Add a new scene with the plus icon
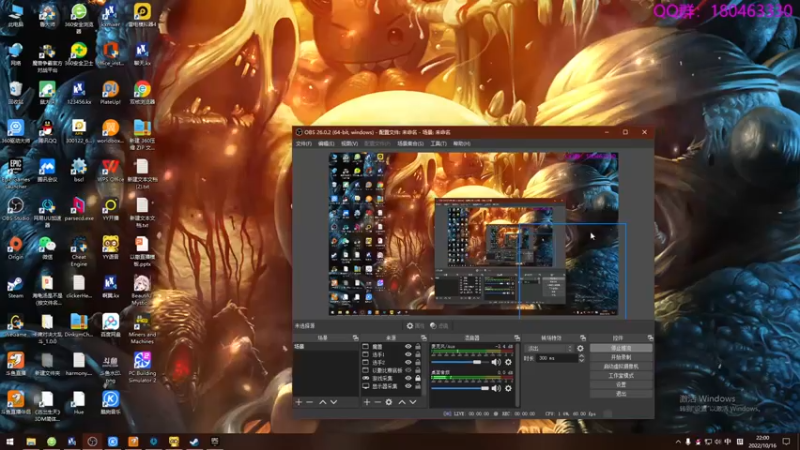The height and width of the screenshot is (450, 800). pyautogui.click(x=299, y=403)
